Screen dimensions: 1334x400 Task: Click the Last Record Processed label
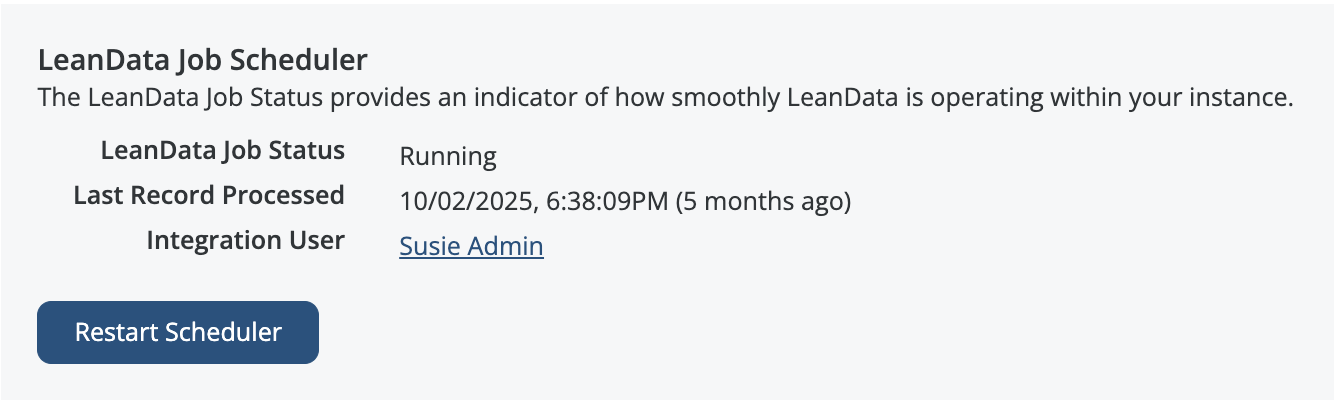click(209, 195)
